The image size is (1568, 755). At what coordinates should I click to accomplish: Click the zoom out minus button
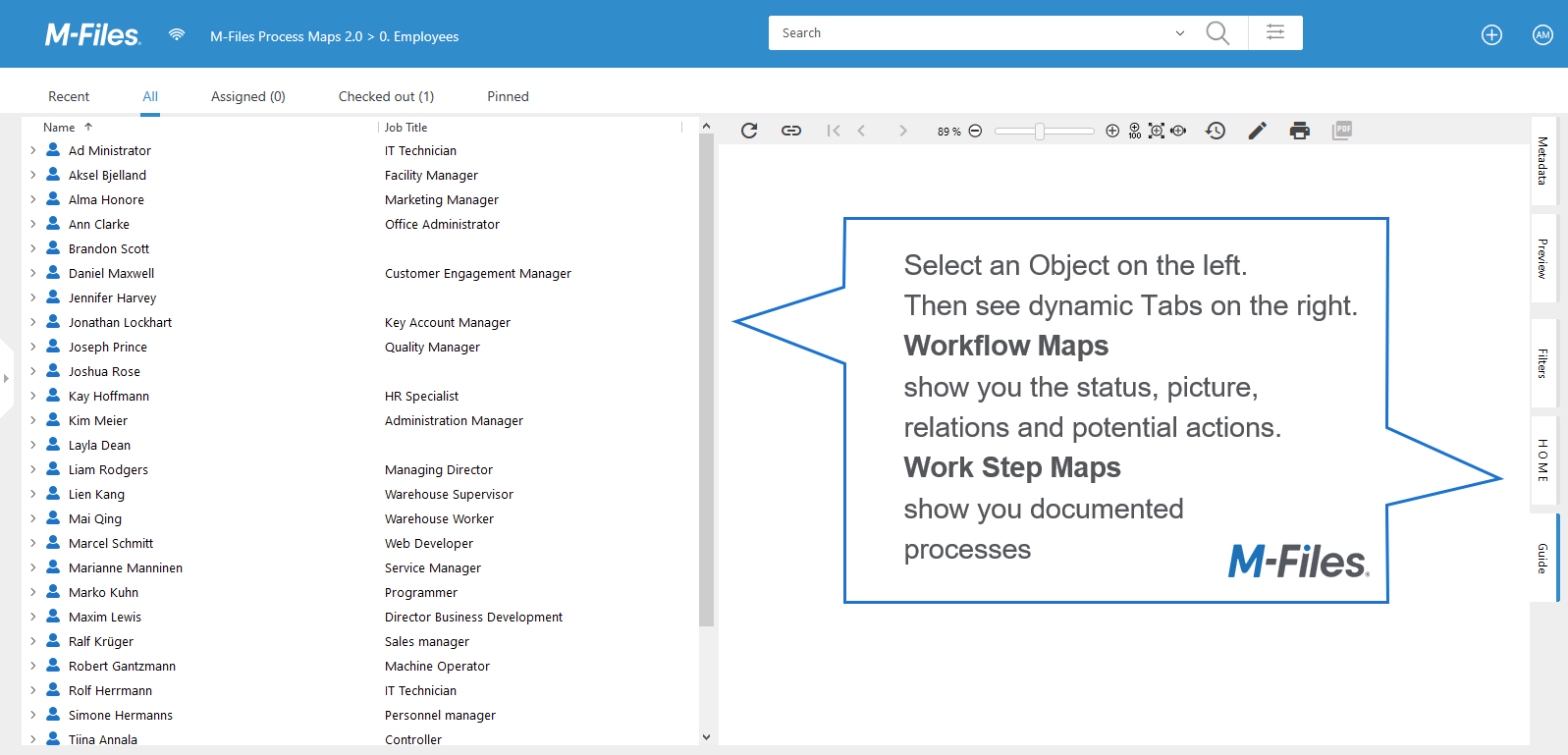(x=975, y=131)
